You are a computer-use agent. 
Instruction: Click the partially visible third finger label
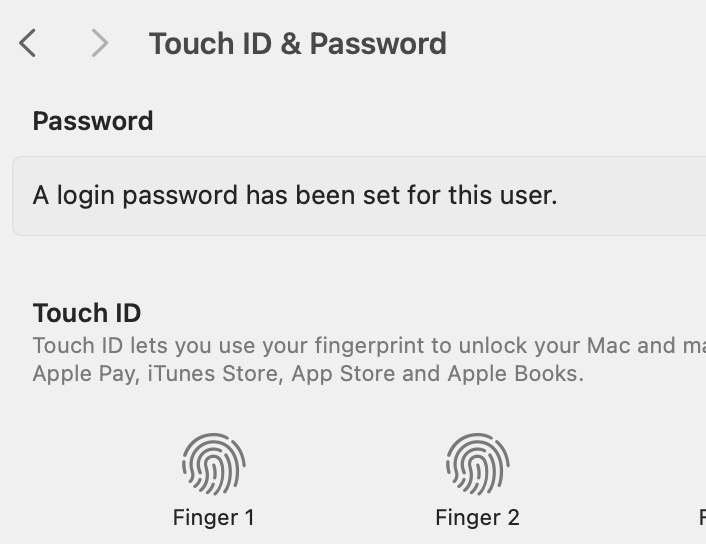click(702, 517)
